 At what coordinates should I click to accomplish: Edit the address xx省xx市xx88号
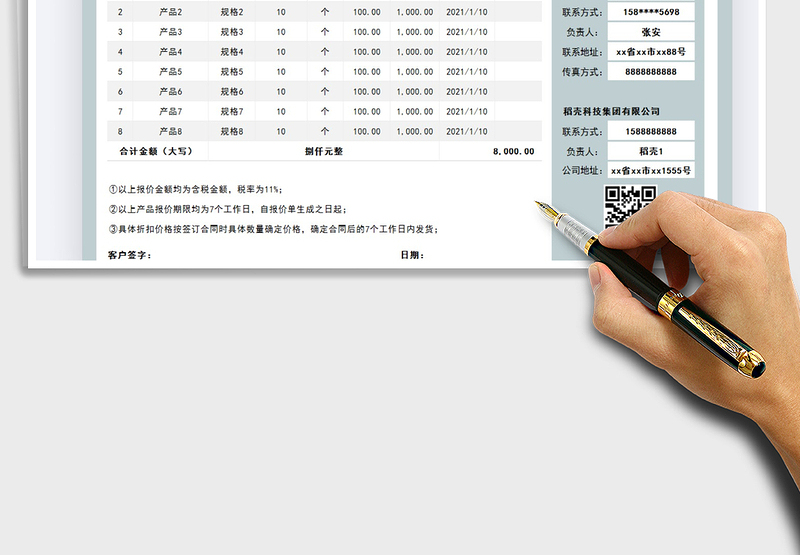point(651,52)
